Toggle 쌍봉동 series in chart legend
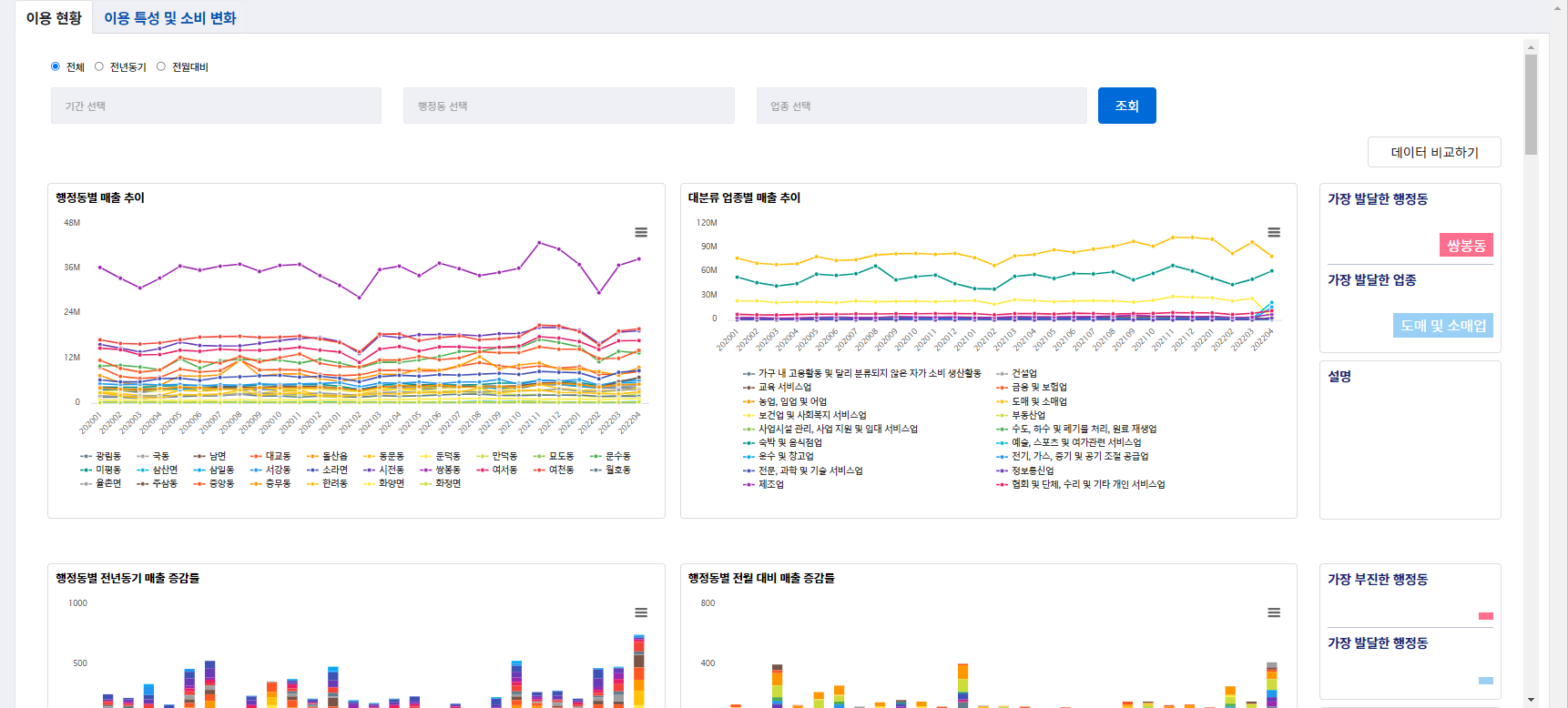Screen dimensions: 1568x708 (440, 470)
